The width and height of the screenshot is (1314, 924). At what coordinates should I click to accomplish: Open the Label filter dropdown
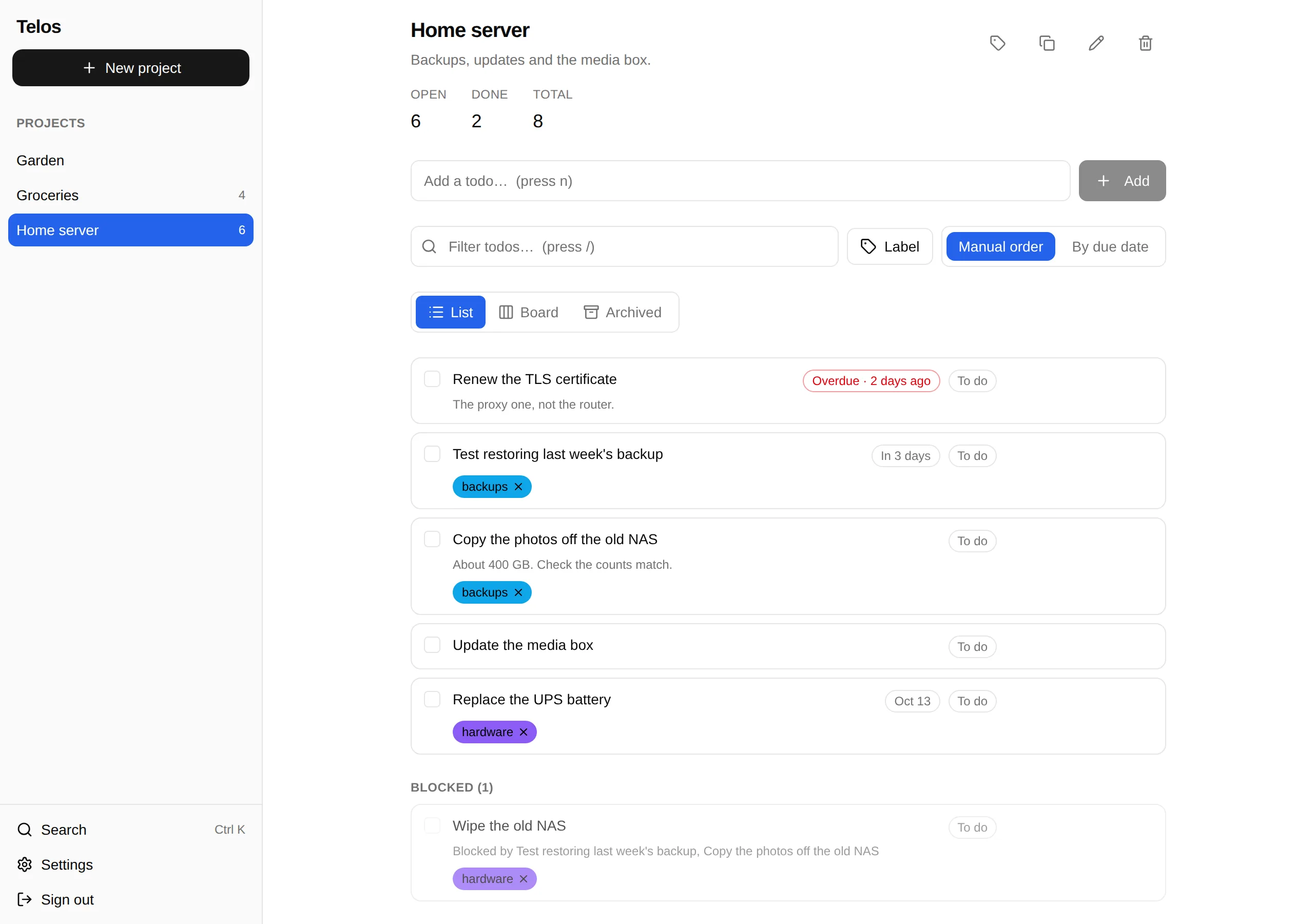[890, 246]
